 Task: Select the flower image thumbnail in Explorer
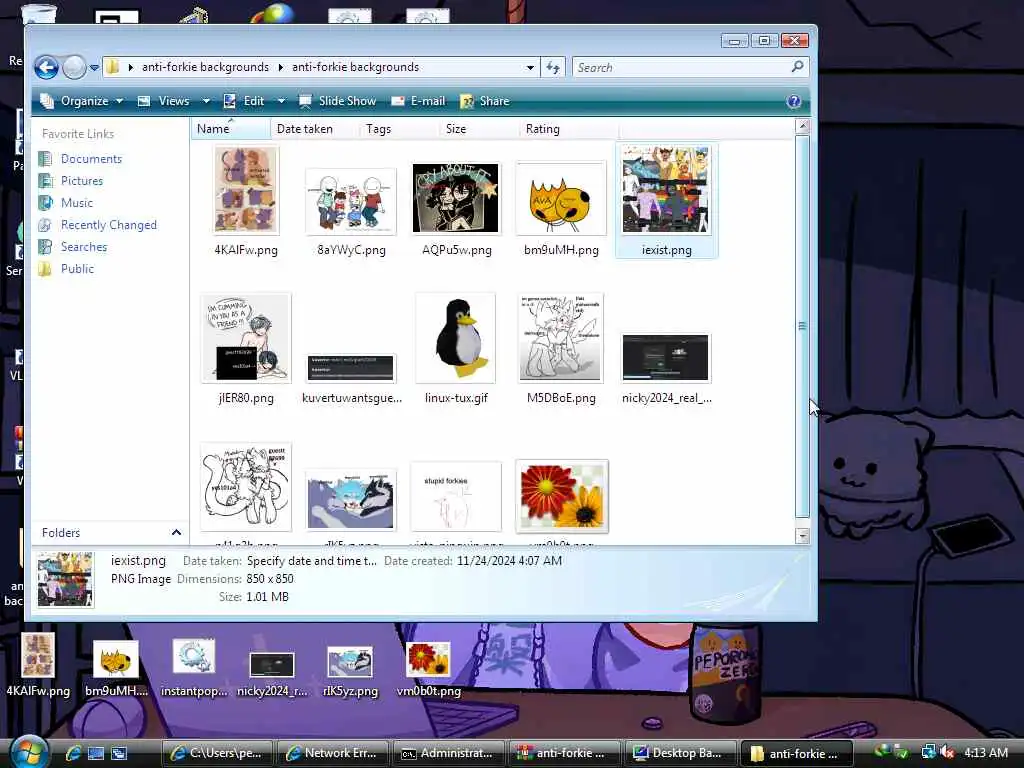click(x=562, y=496)
